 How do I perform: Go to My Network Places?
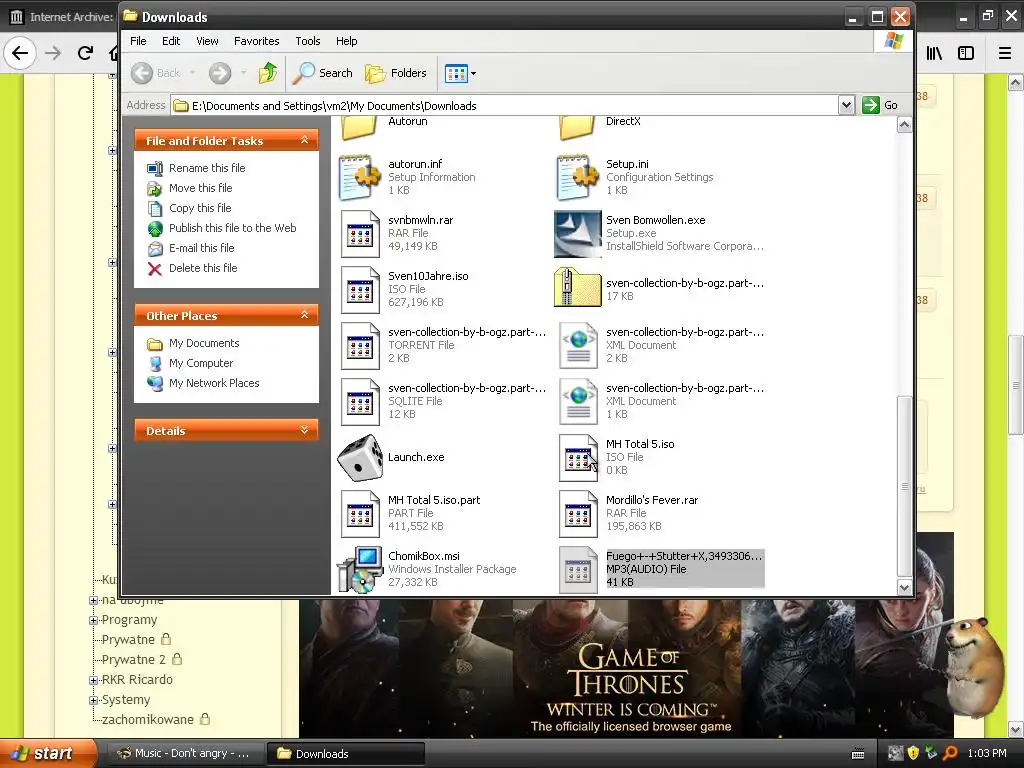pyautogui.click(x=214, y=383)
